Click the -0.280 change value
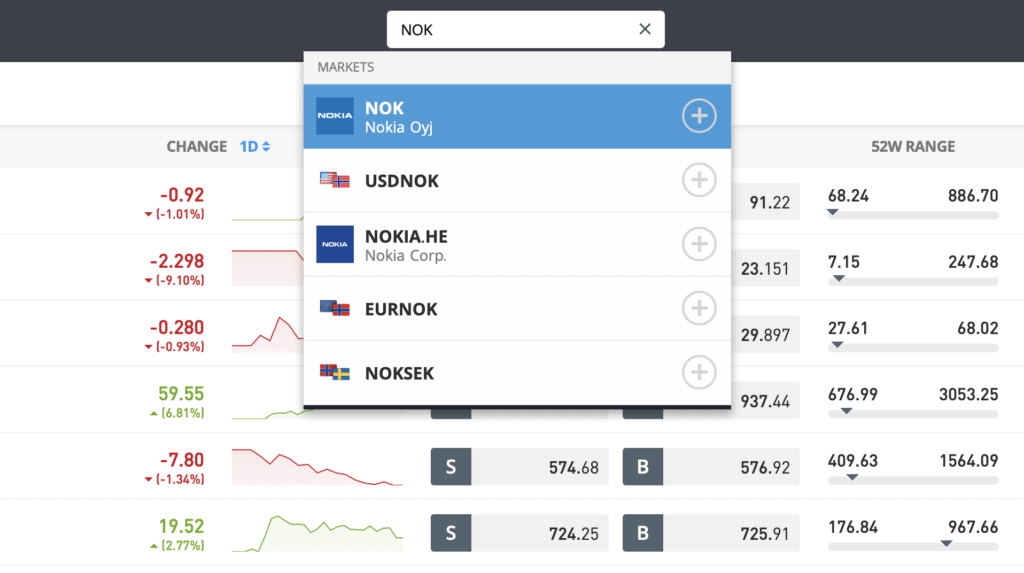Screen dimensions: 1024x573 (177, 327)
